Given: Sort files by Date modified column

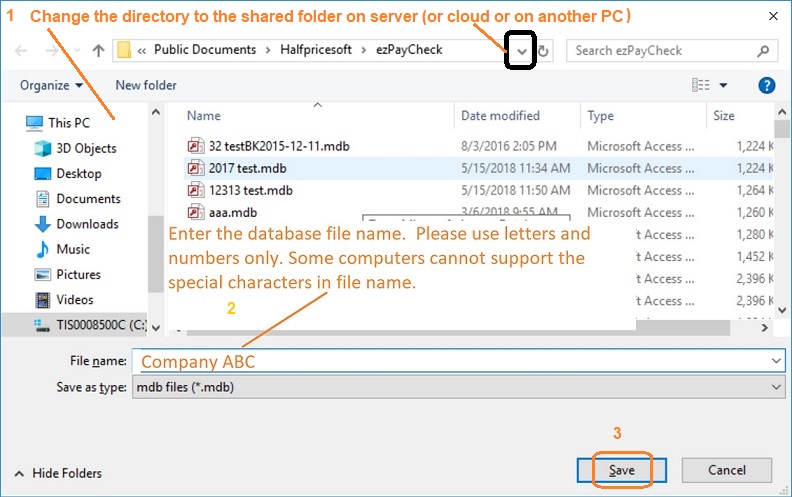Looking at the screenshot, I should point(500,116).
